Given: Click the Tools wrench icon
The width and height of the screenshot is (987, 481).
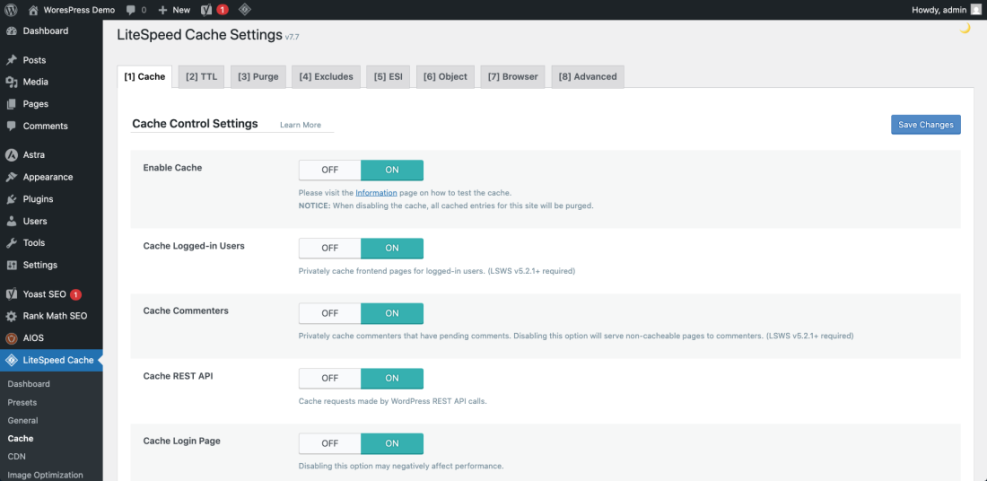Looking at the screenshot, I should pyautogui.click(x=11, y=243).
